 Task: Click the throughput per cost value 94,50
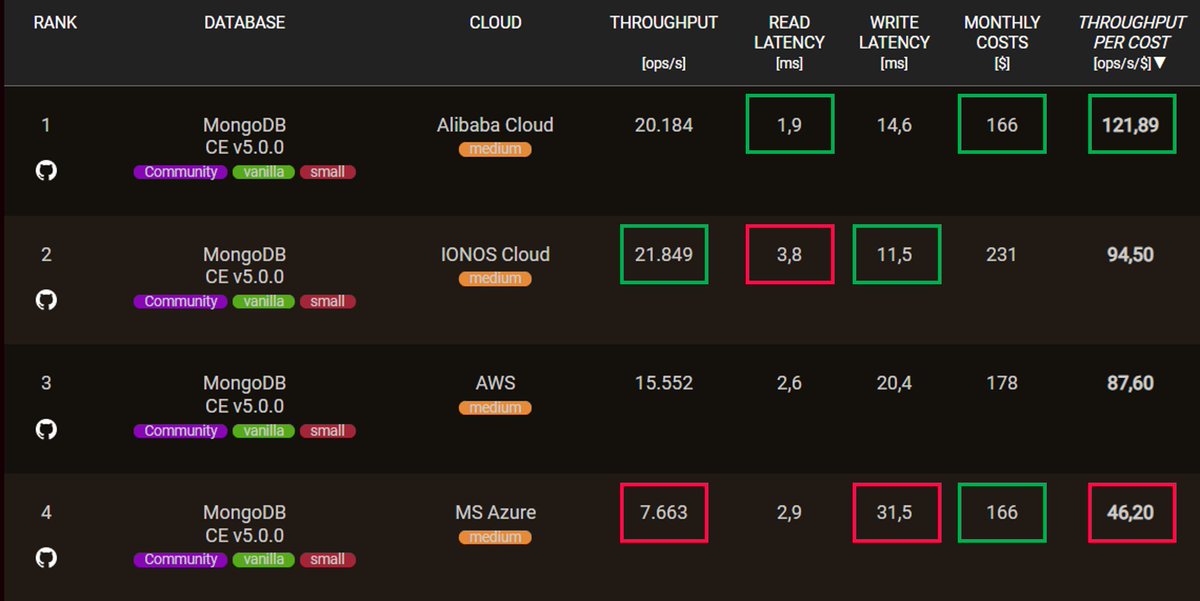click(1131, 254)
